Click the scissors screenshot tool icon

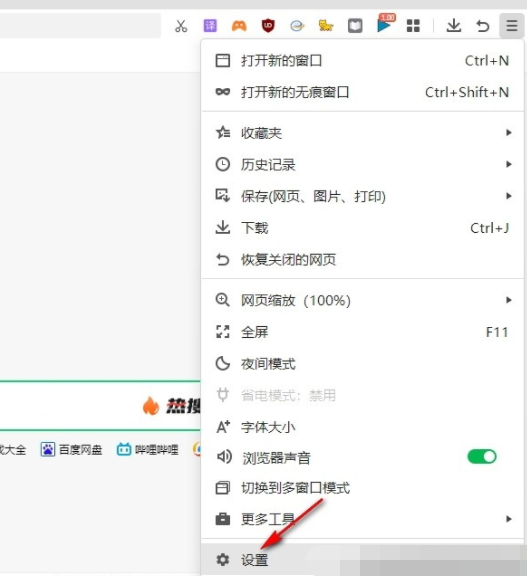pyautogui.click(x=181, y=26)
